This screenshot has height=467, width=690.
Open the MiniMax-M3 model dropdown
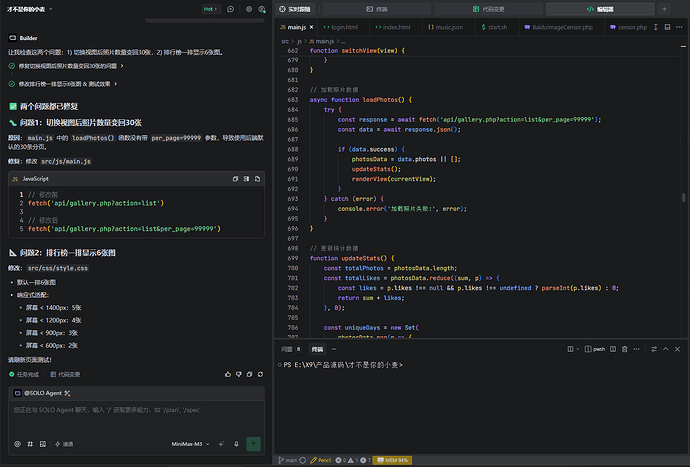[191, 444]
